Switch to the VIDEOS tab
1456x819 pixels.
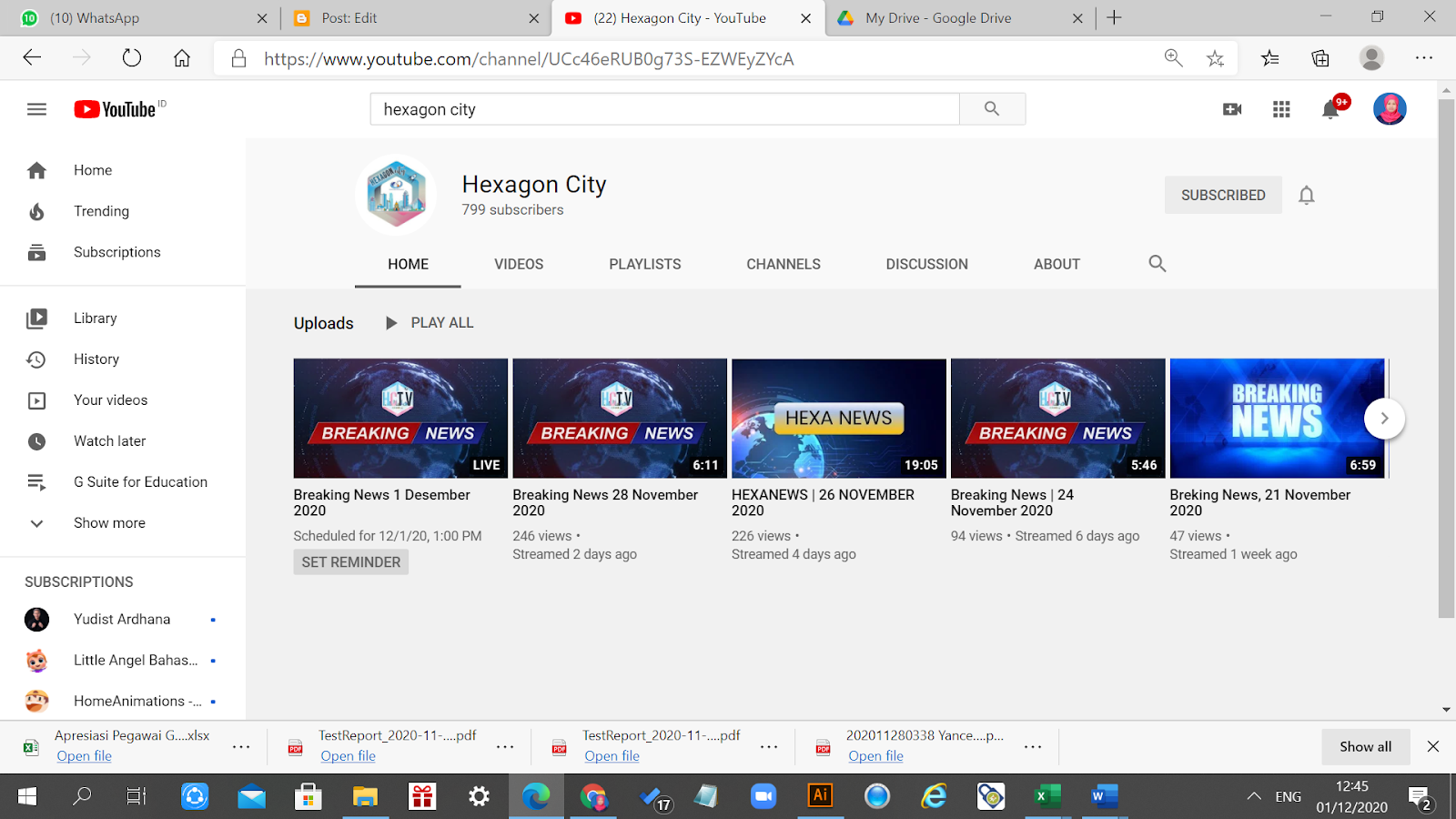(519, 264)
